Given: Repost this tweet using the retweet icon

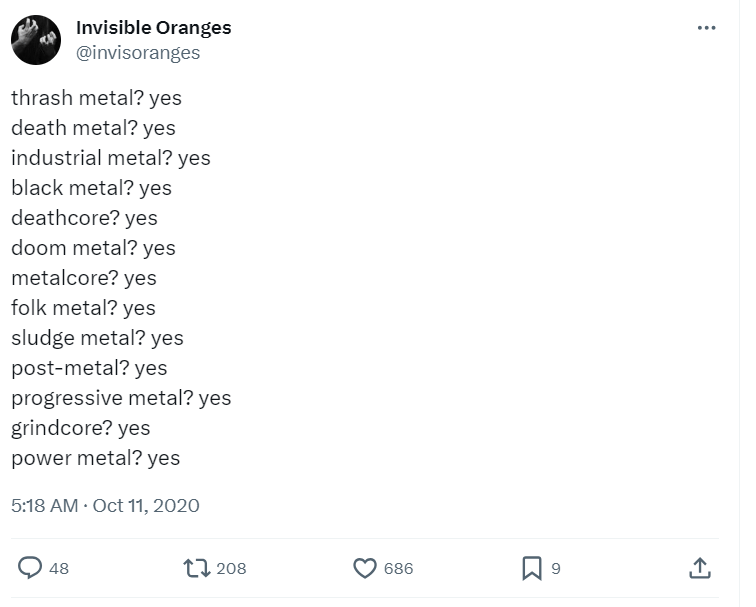Looking at the screenshot, I should (x=196, y=568).
